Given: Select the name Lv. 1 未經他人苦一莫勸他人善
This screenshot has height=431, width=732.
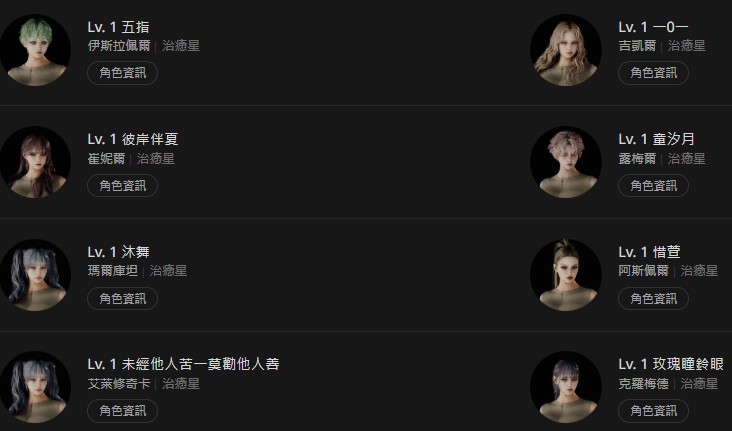Looking at the screenshot, I should coord(183,364).
